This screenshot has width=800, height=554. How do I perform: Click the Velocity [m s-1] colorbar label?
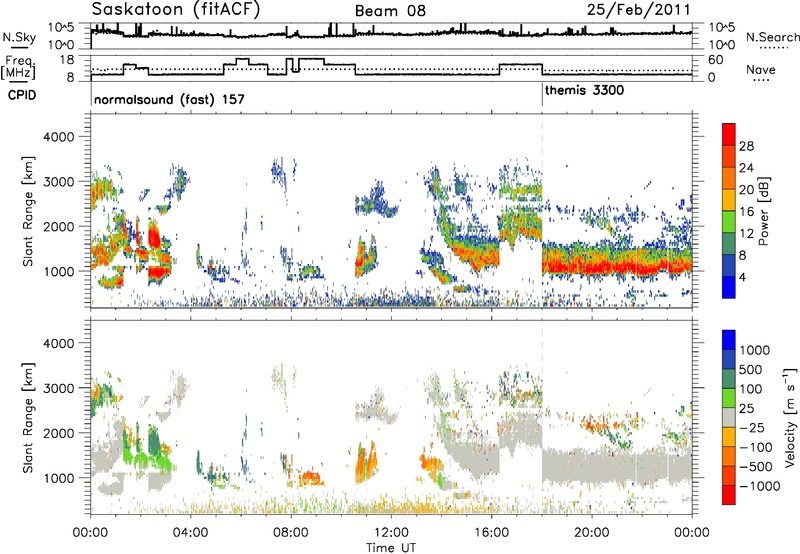coord(790,417)
